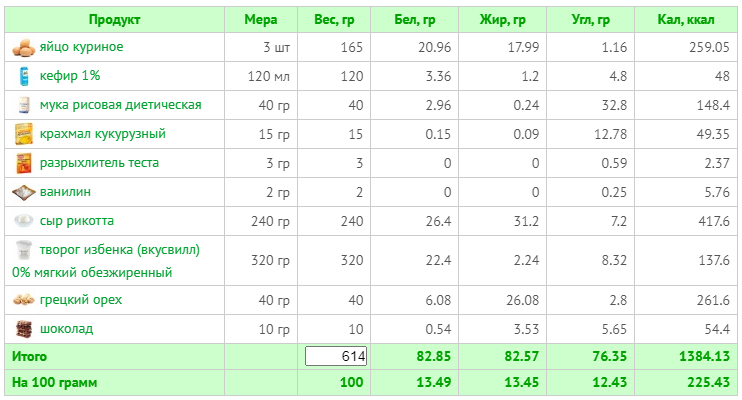Click the rice flour bag icon

(24, 105)
